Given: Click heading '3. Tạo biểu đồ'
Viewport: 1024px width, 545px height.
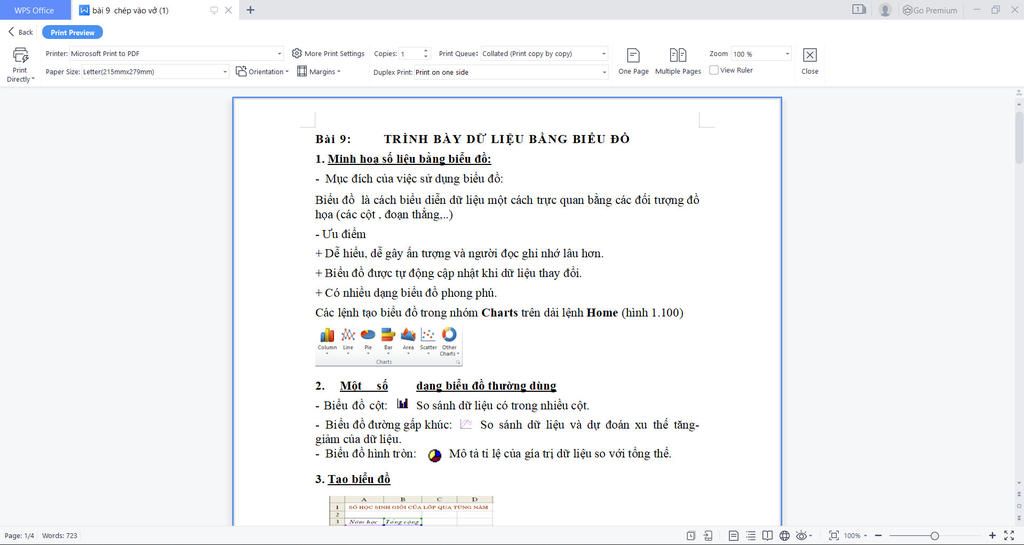Looking at the screenshot, I should (353, 479).
